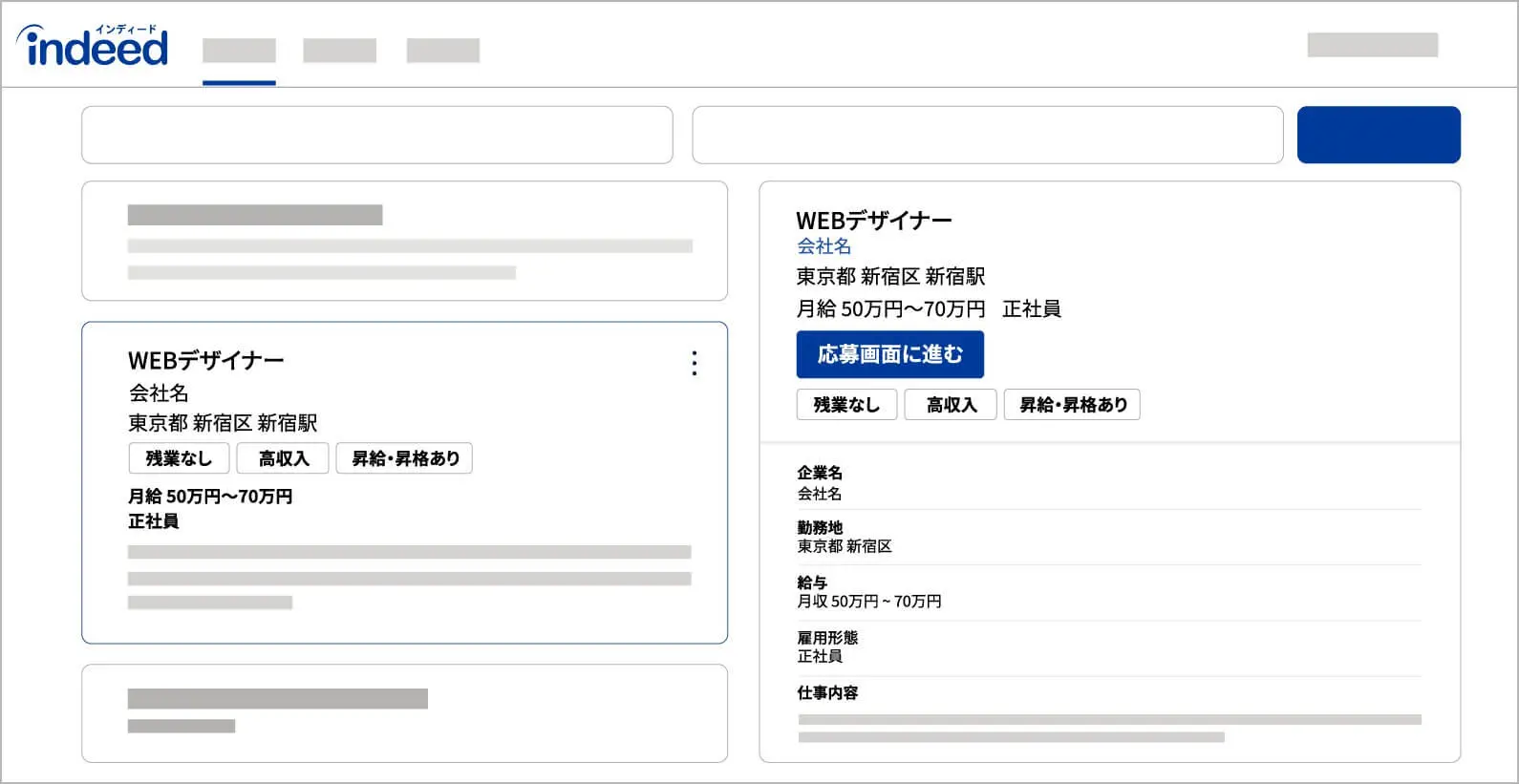Click 月給 50万円〜70万円 in job list card
This screenshot has height=784, width=1519.
210,497
